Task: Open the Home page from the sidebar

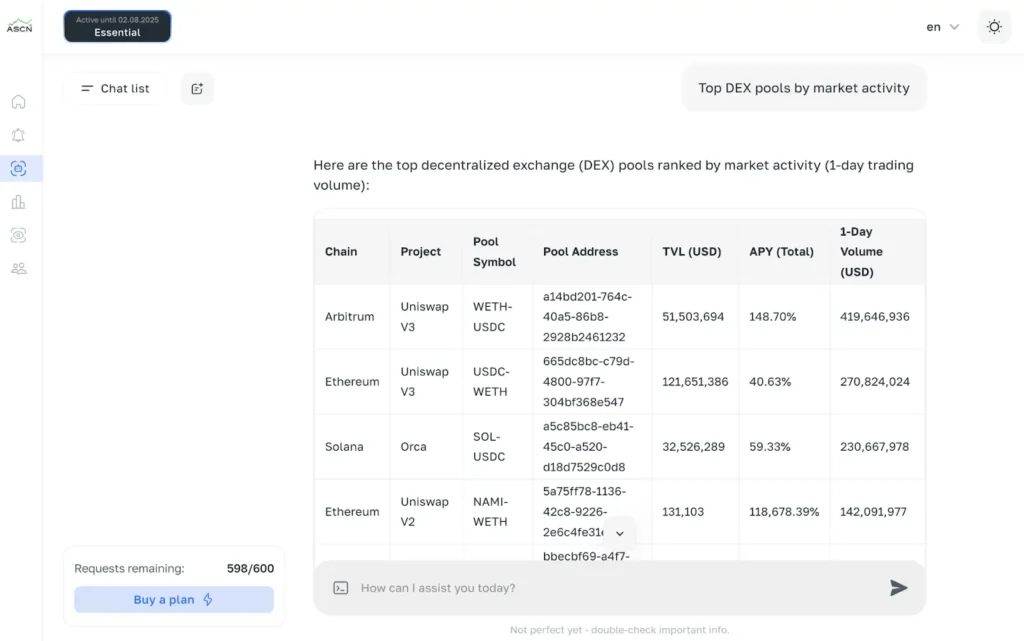Action: [18, 101]
